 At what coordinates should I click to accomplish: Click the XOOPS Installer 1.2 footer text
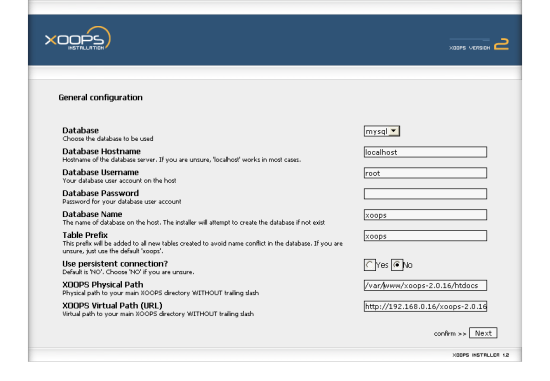click(x=481, y=355)
